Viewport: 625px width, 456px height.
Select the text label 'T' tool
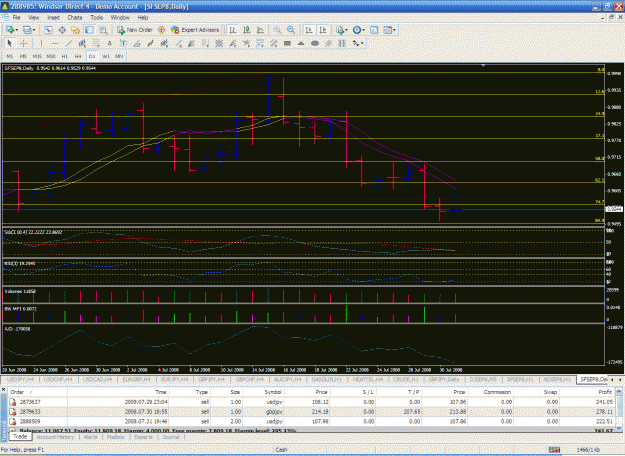(123, 43)
